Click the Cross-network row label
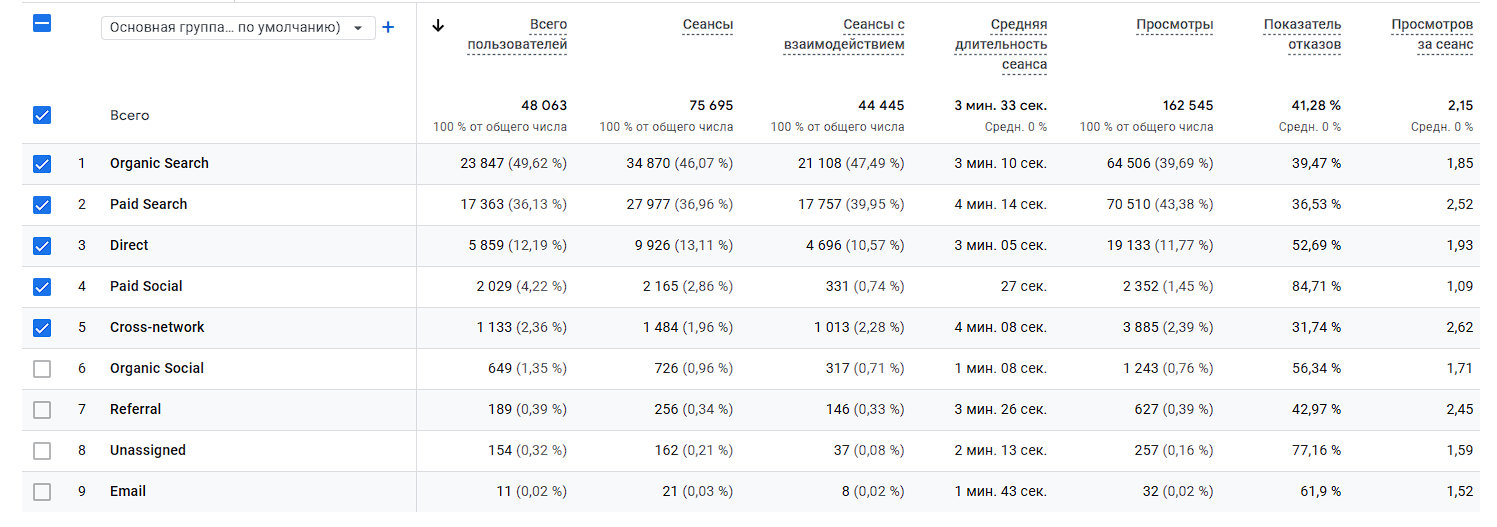Viewport: 1497px width, 527px height. coord(157,328)
